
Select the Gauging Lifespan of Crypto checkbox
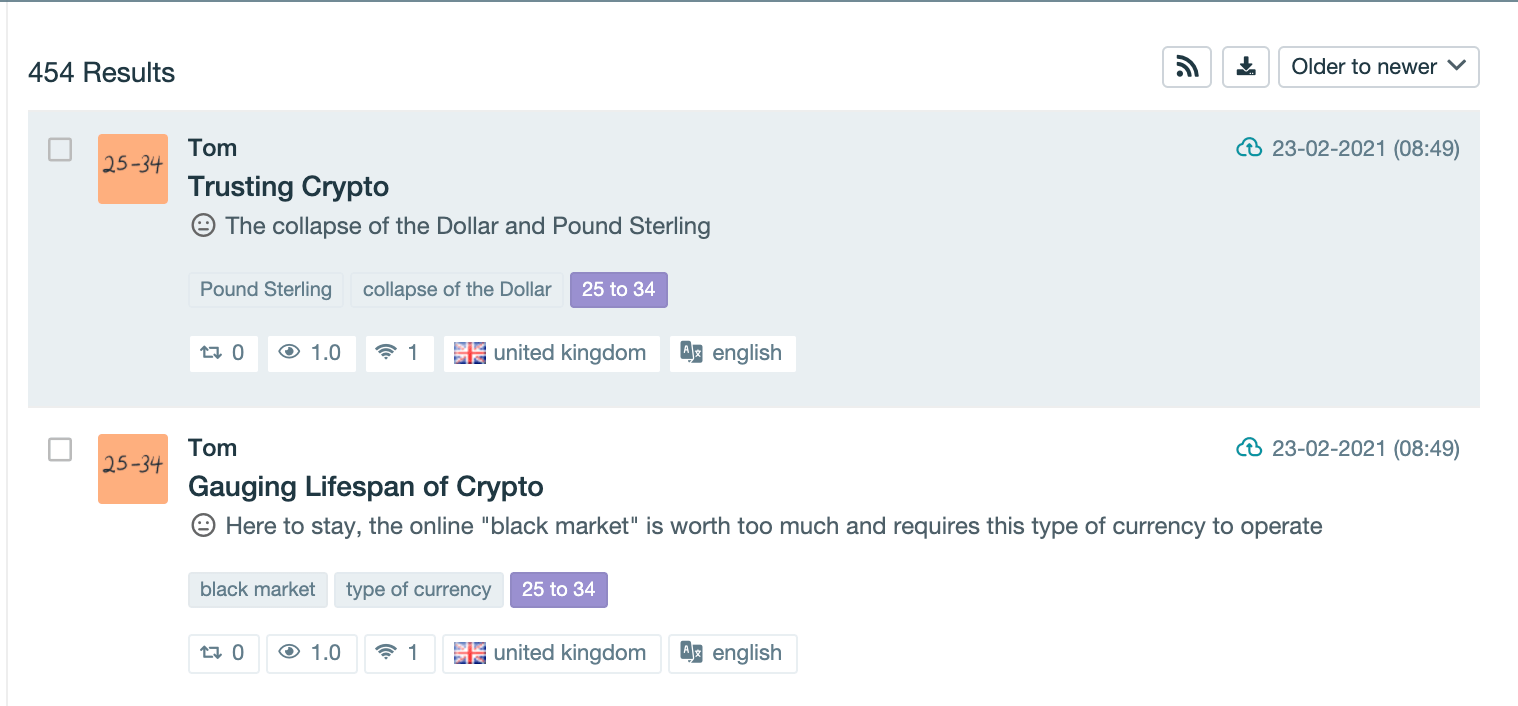coord(61,450)
